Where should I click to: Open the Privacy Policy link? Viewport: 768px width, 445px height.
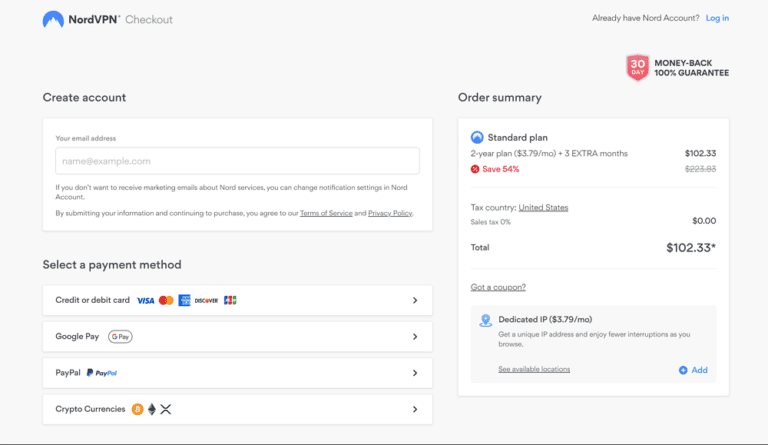(389, 213)
